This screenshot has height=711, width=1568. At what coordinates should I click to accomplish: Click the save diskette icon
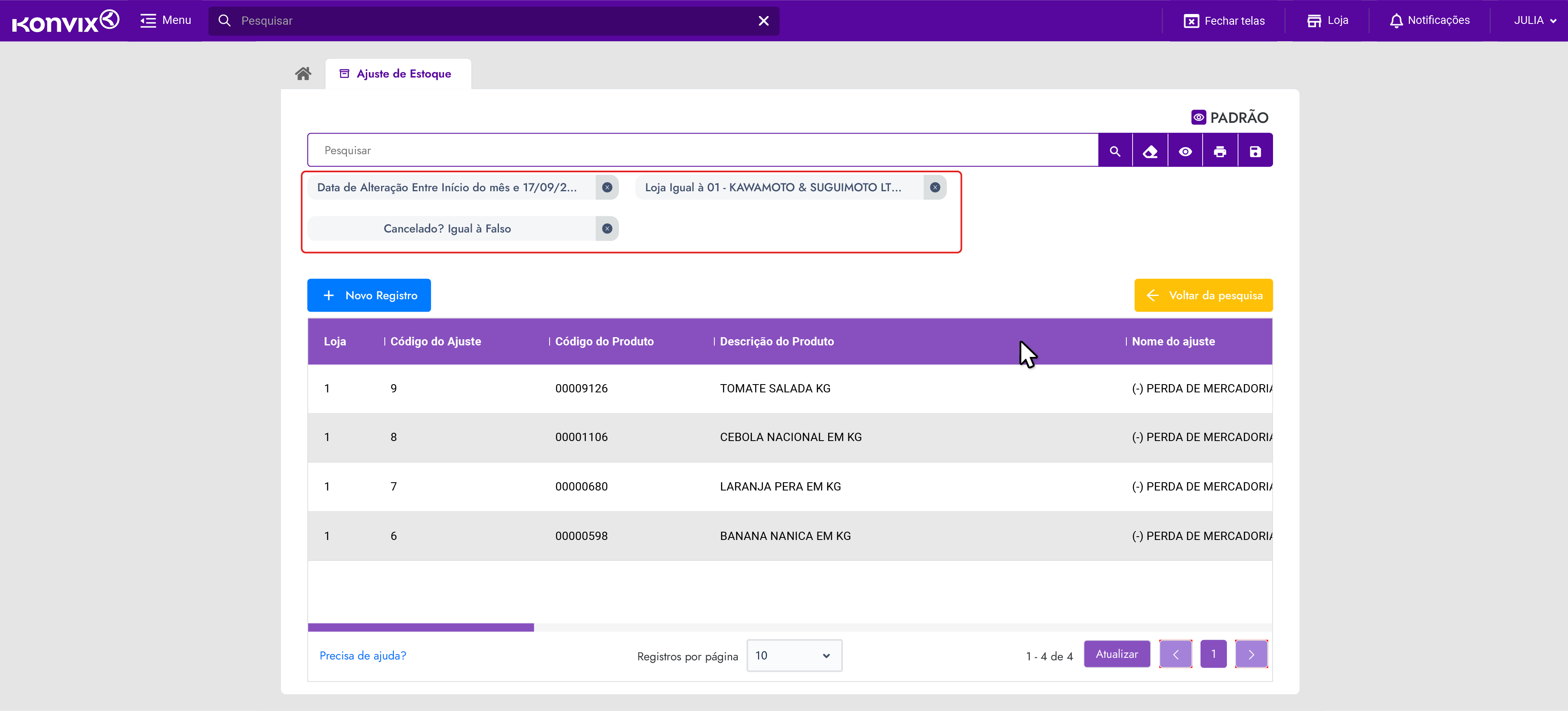(1255, 151)
